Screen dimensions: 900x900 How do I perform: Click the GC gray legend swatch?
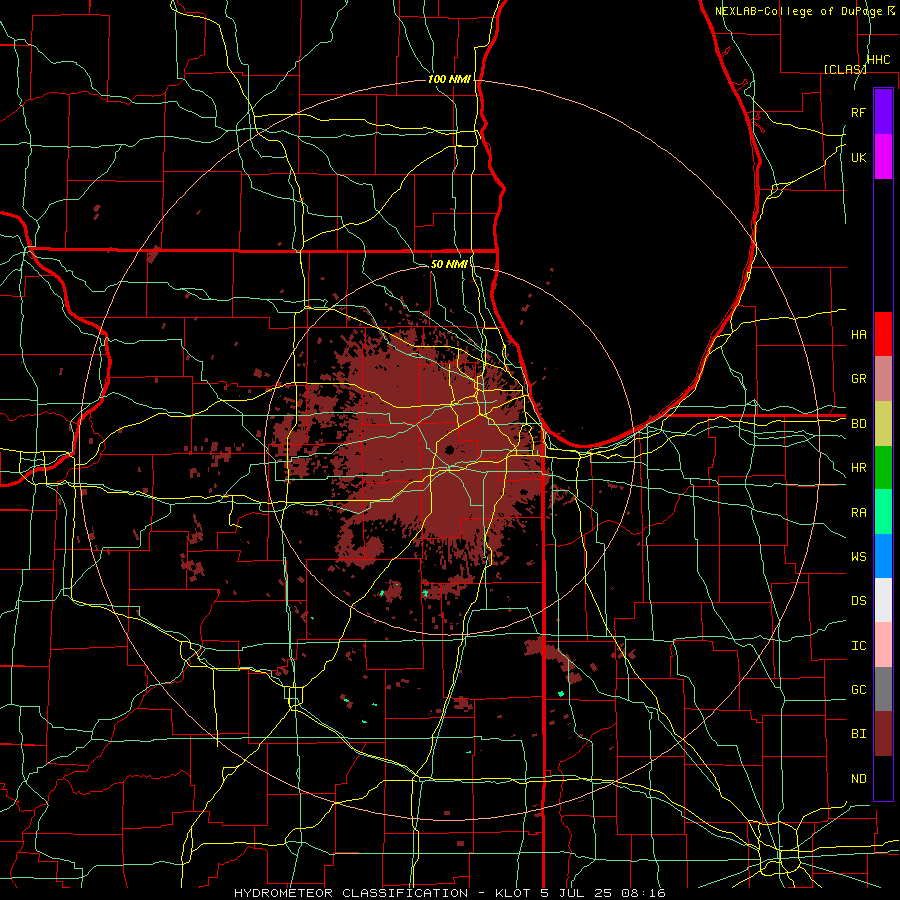(x=883, y=689)
